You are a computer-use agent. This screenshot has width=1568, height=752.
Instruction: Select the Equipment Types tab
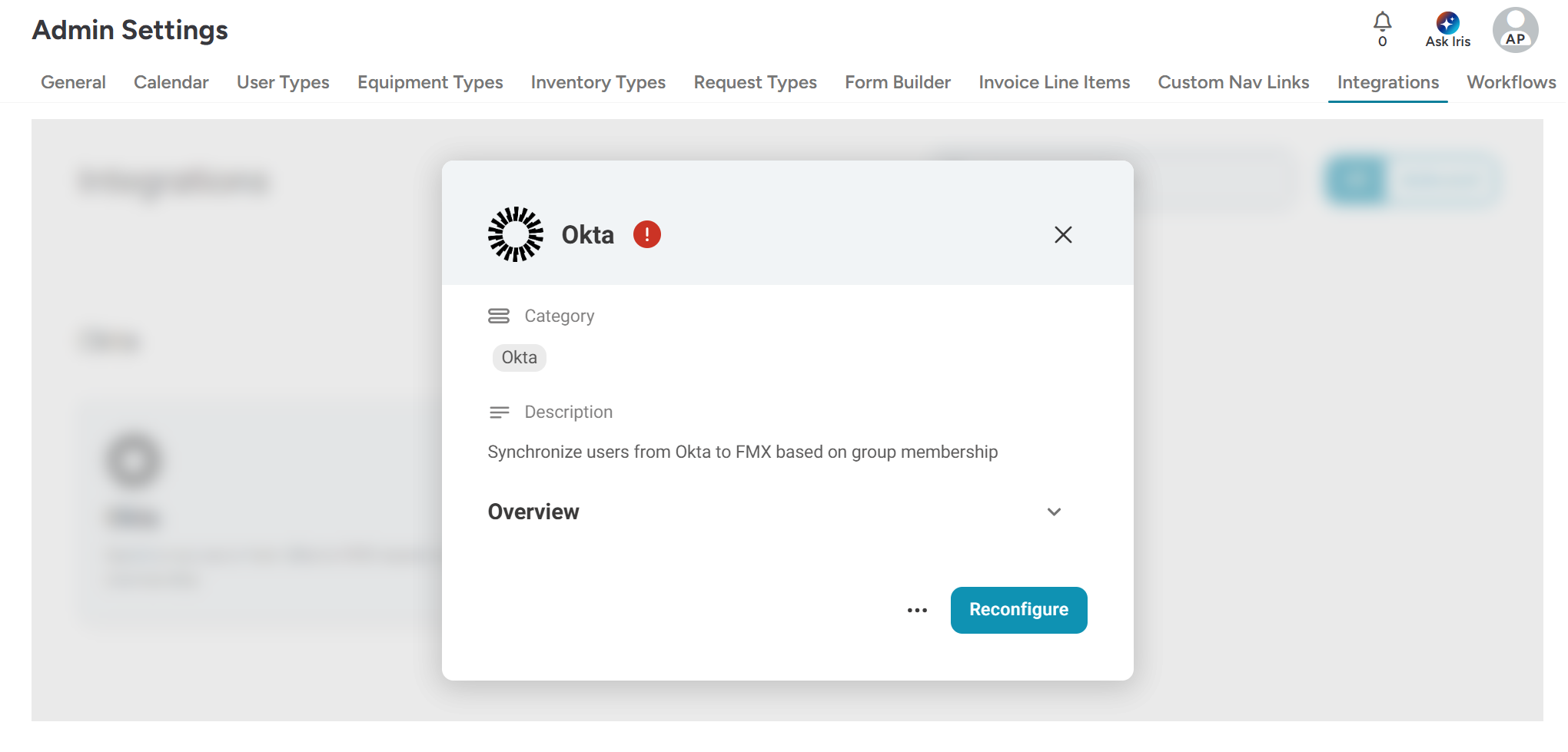430,82
